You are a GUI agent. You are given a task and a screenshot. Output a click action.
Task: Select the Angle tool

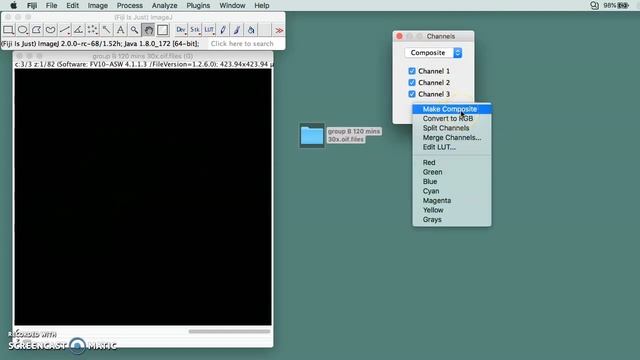click(x=78, y=30)
